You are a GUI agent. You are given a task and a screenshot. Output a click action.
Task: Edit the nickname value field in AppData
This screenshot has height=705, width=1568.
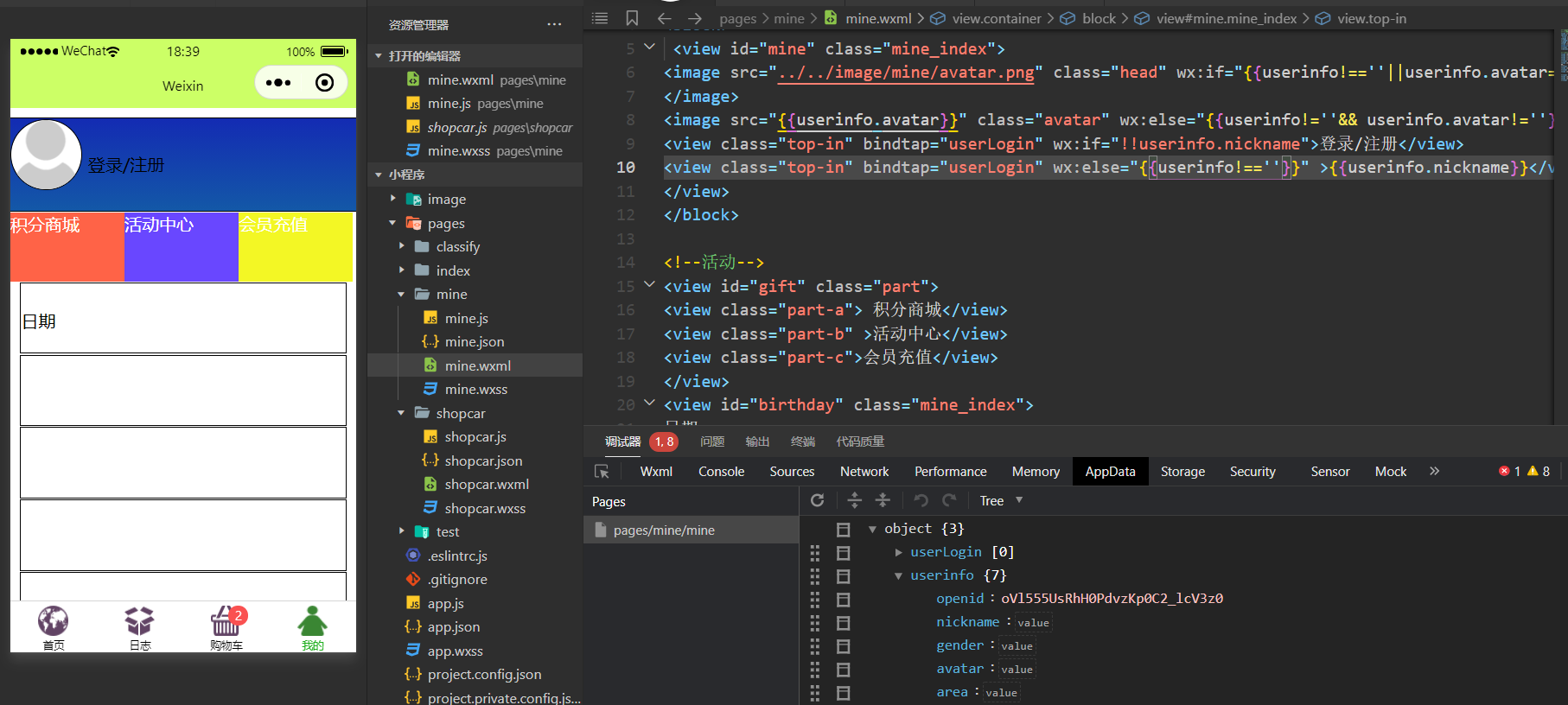pyautogui.click(x=1033, y=623)
